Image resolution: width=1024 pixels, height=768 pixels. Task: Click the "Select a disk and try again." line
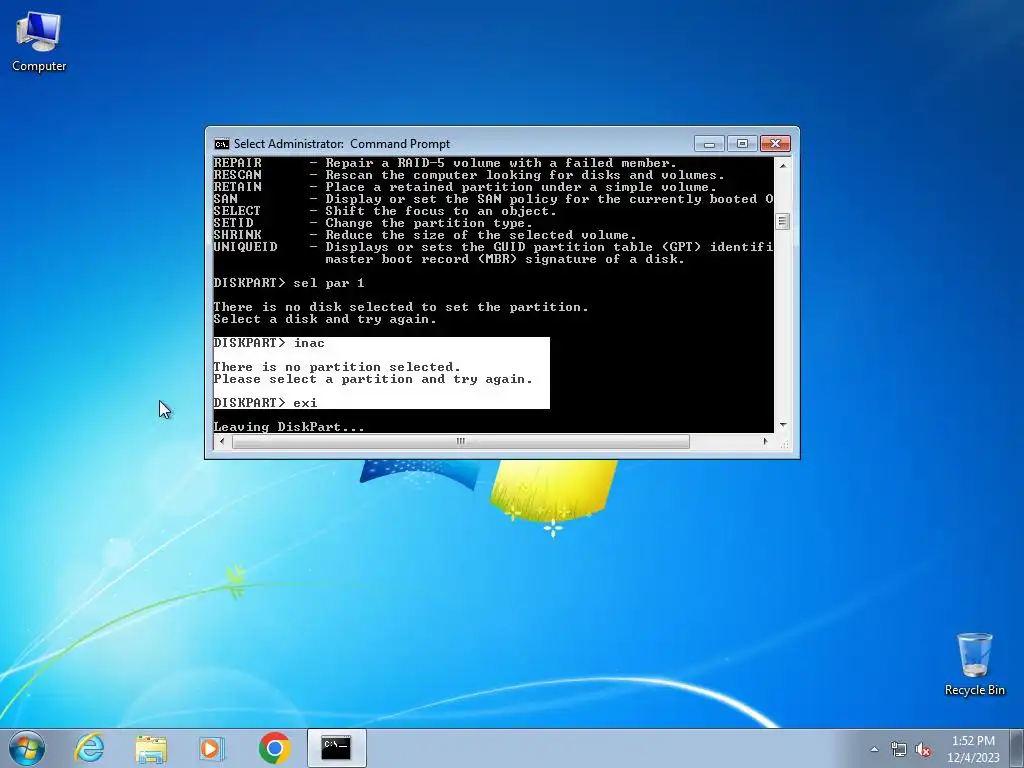click(325, 319)
